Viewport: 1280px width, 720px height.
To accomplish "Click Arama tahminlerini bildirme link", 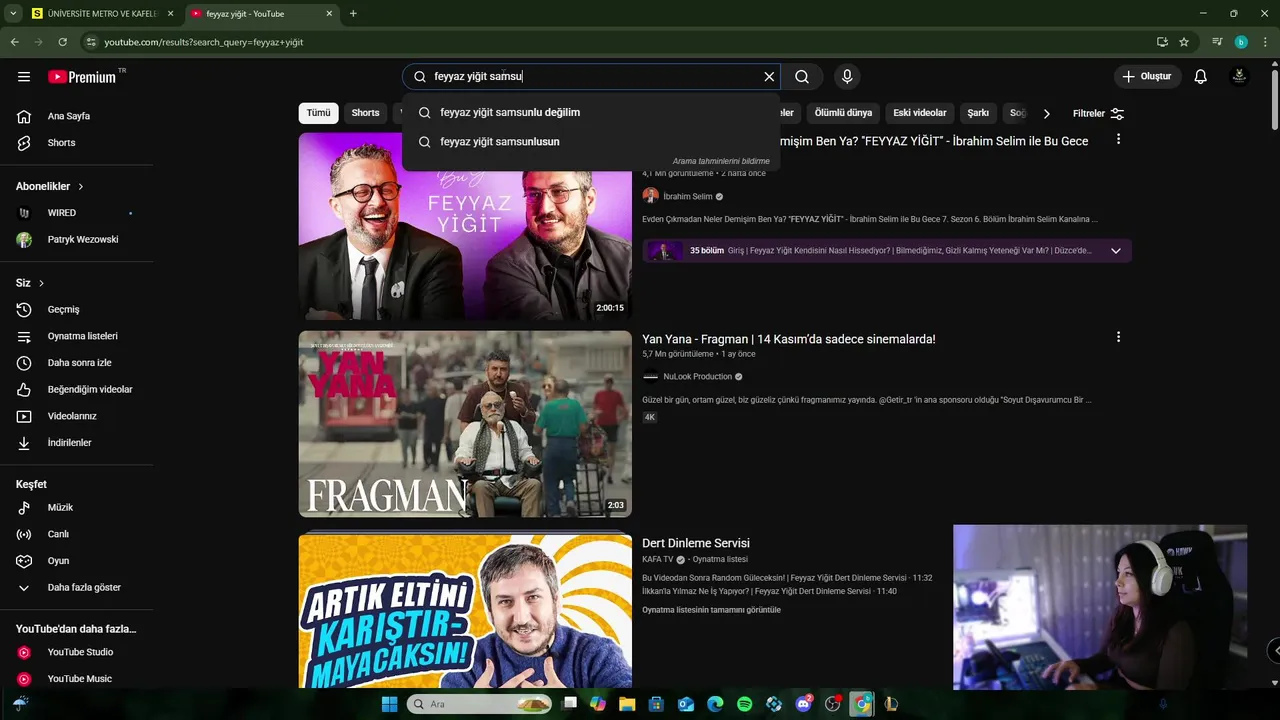I will (x=721, y=161).
